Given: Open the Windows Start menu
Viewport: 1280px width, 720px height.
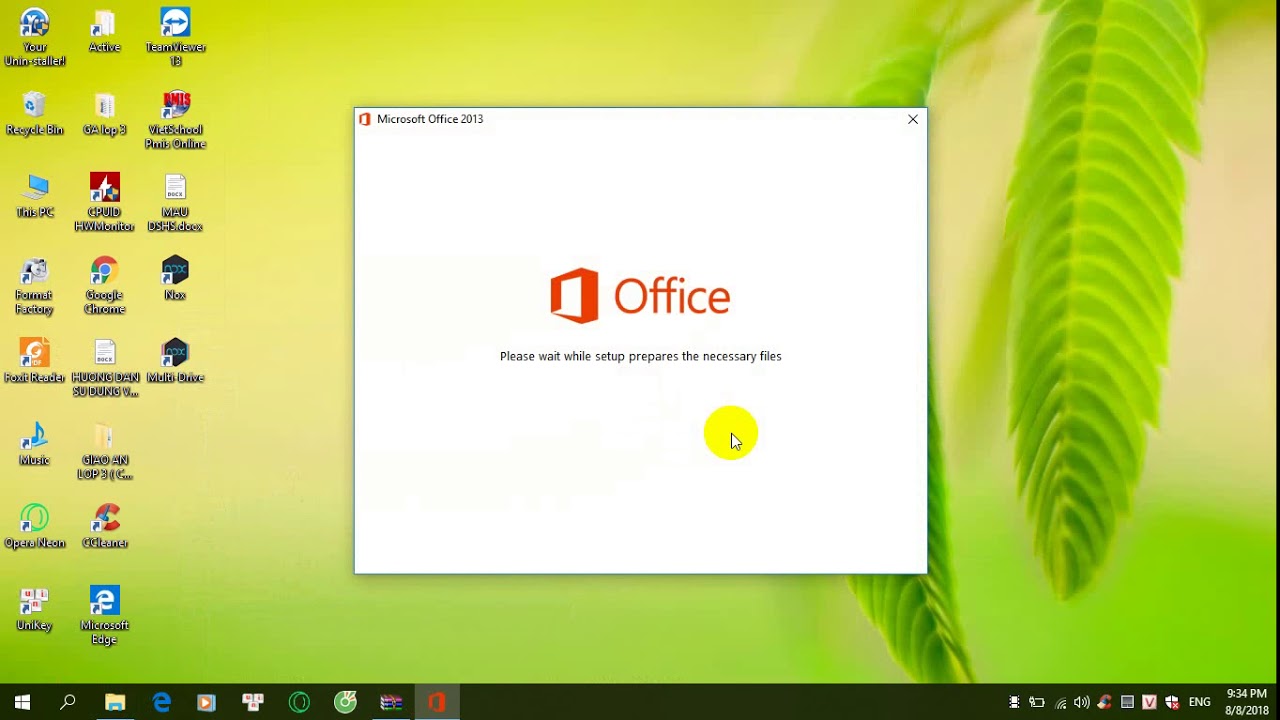Looking at the screenshot, I should click(22, 702).
